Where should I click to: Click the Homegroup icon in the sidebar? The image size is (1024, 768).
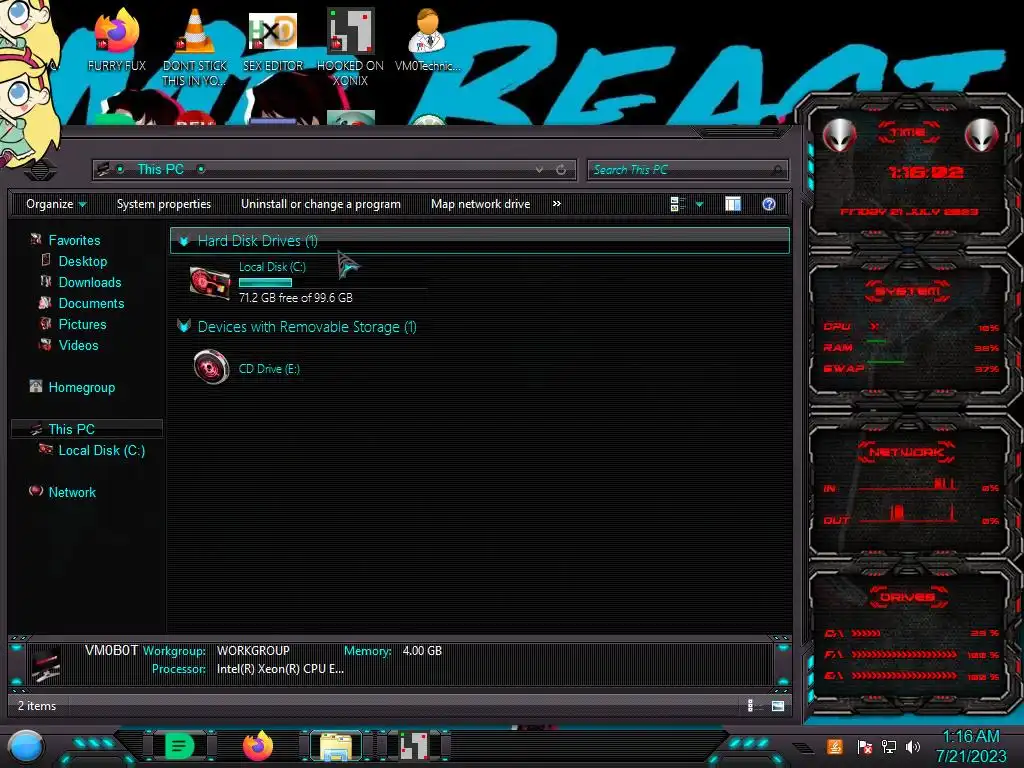click(x=36, y=386)
